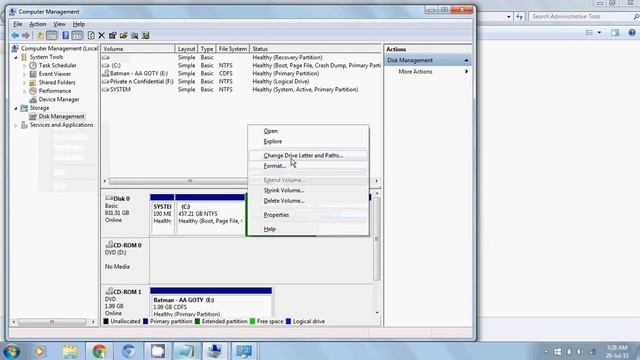Expand Services and Applications node

[16, 125]
